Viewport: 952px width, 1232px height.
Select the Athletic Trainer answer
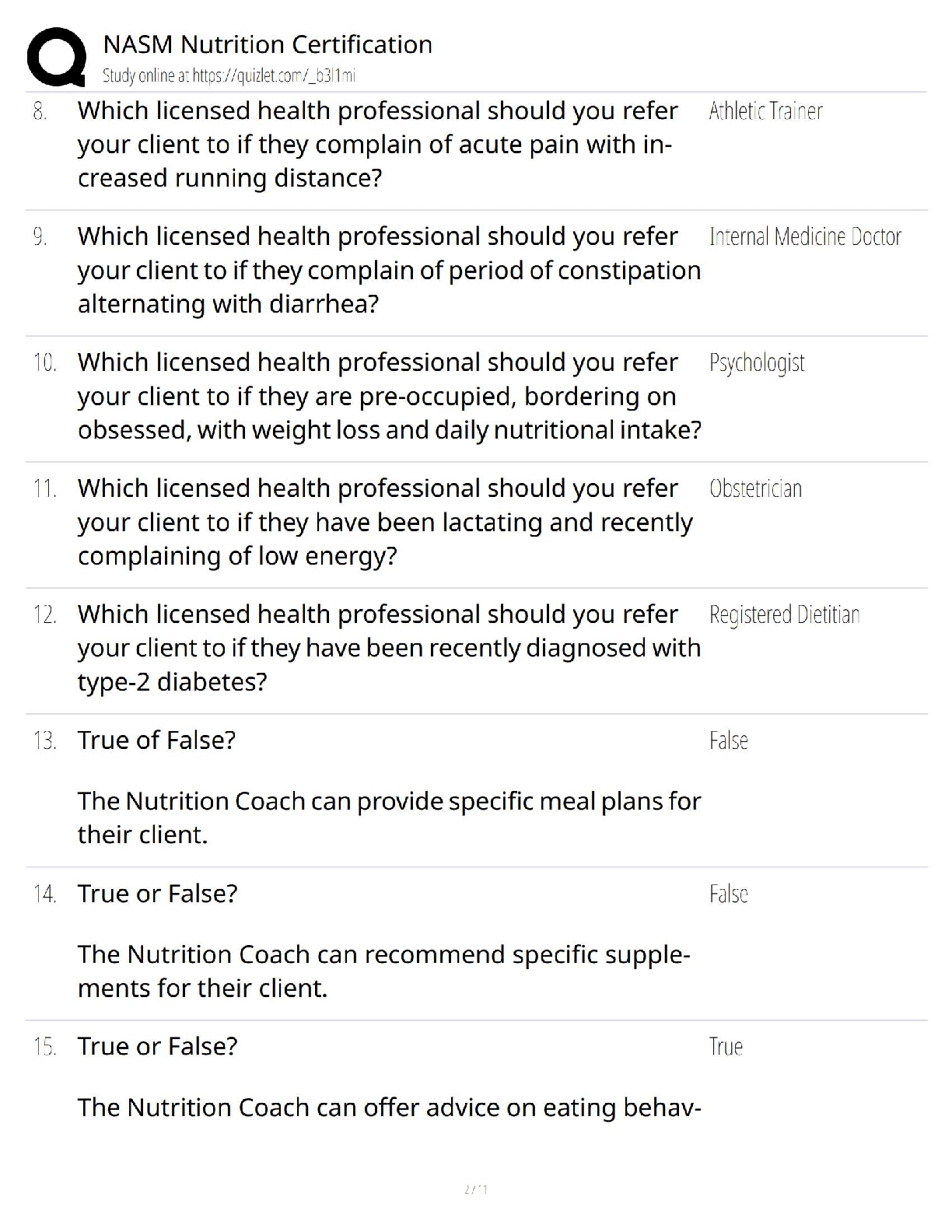coord(765,112)
